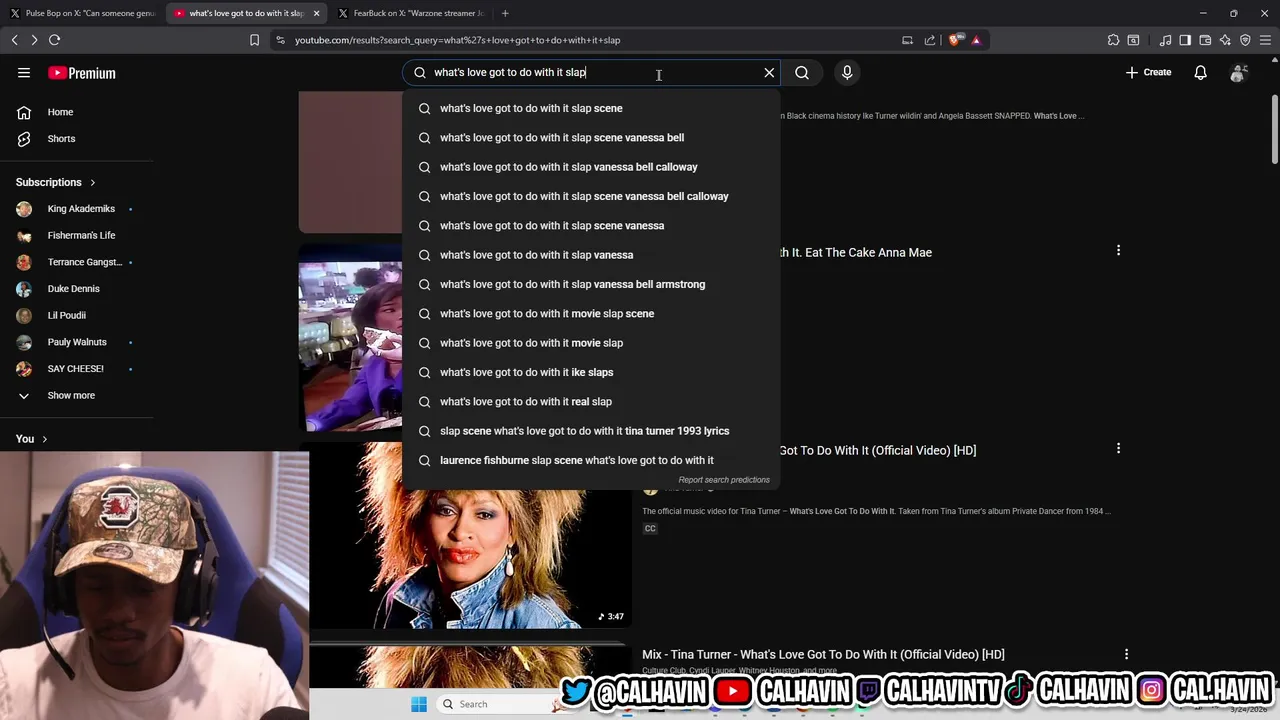The width and height of the screenshot is (1280, 720).
Task: Click the Create button
Action: (1148, 72)
